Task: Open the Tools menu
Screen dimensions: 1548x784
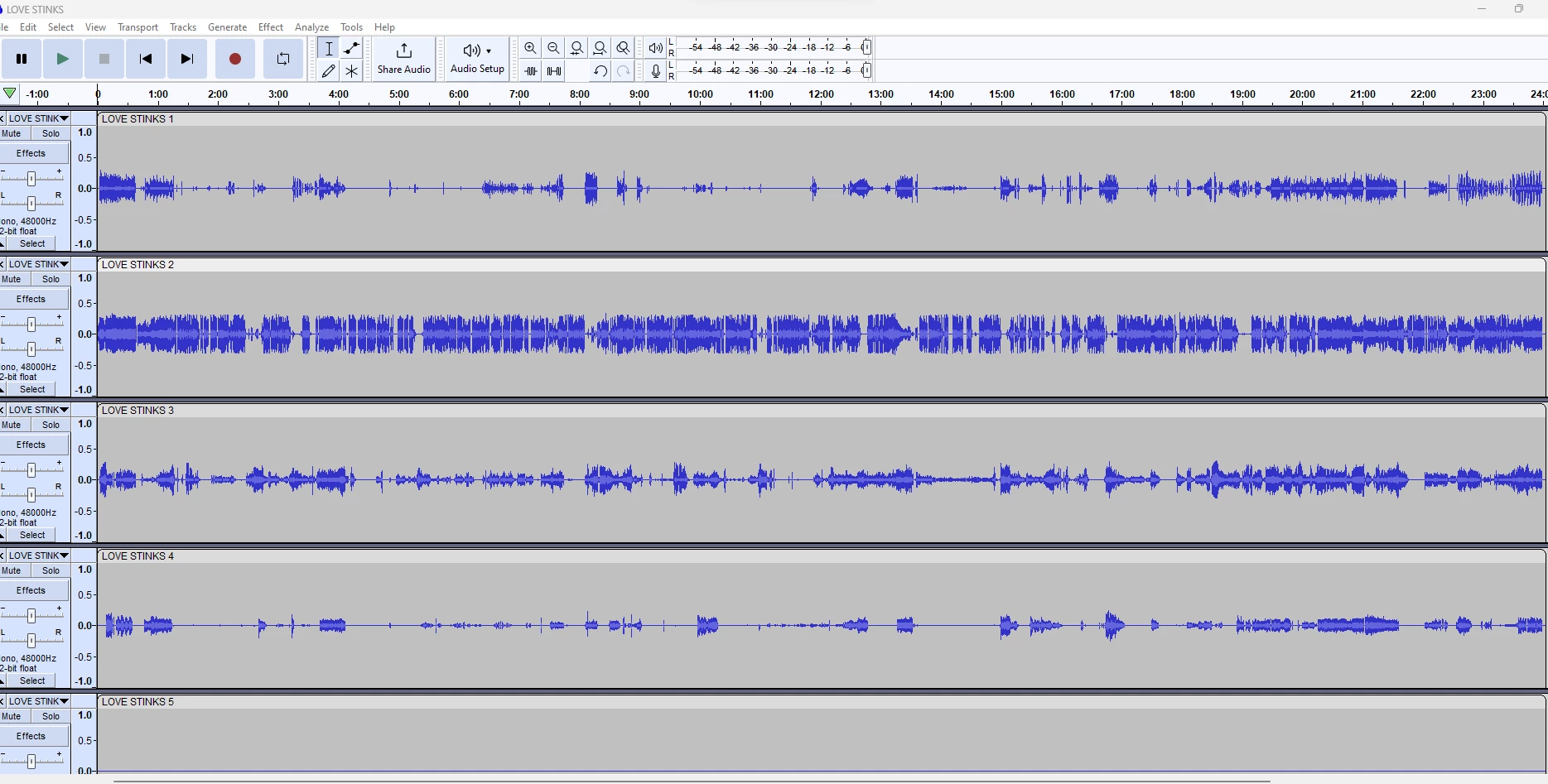Action: pos(352,27)
